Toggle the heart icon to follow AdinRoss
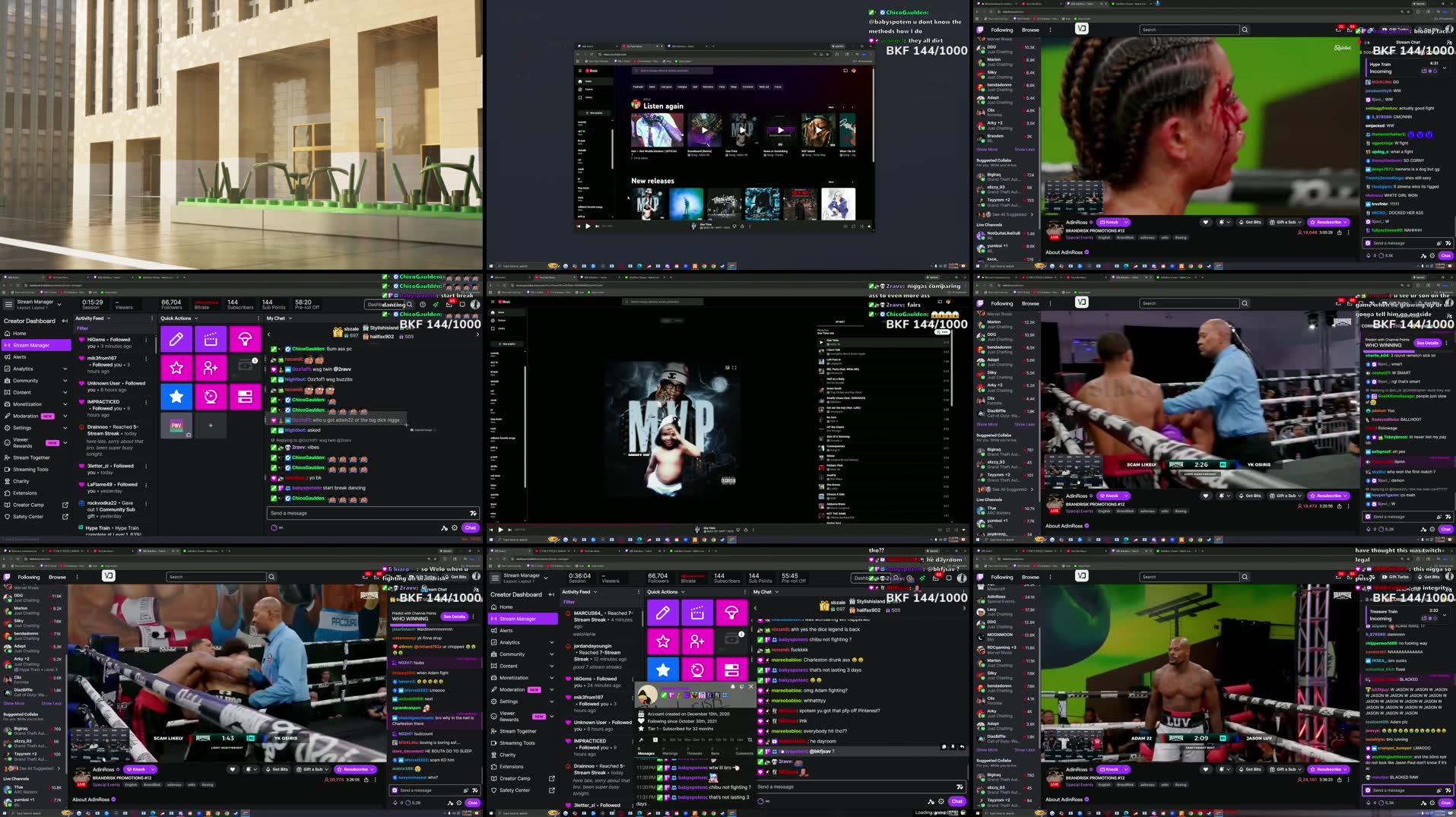 coord(1205,222)
